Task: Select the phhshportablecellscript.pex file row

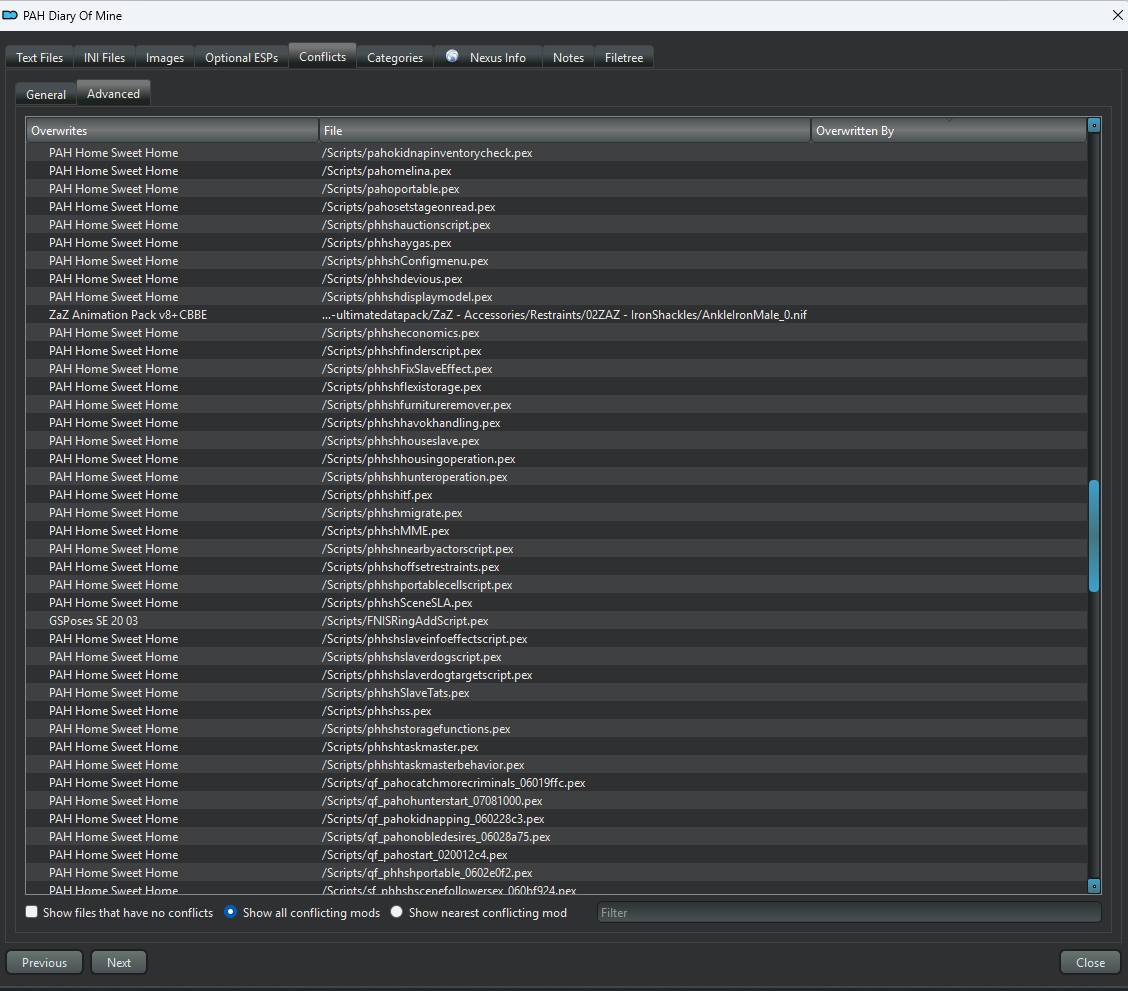Action: [556, 584]
